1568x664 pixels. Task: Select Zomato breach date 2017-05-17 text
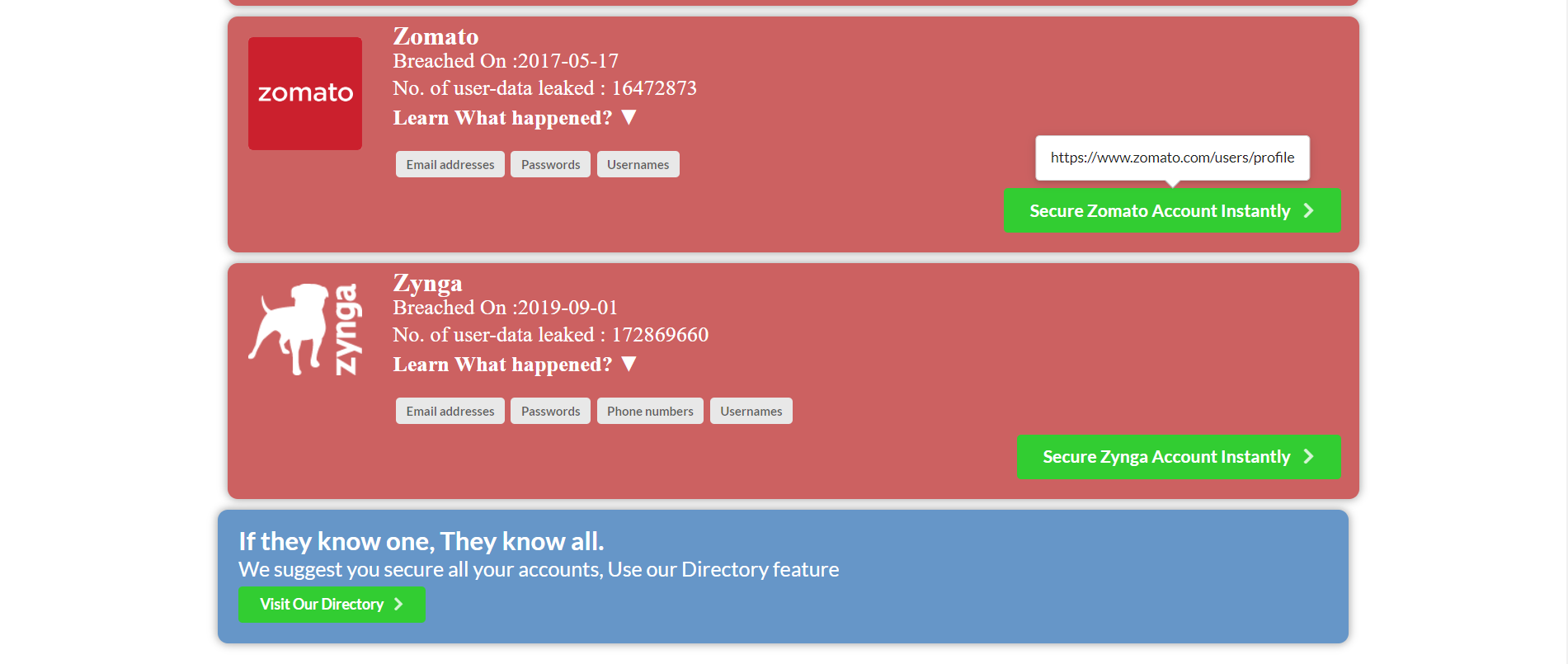[568, 61]
